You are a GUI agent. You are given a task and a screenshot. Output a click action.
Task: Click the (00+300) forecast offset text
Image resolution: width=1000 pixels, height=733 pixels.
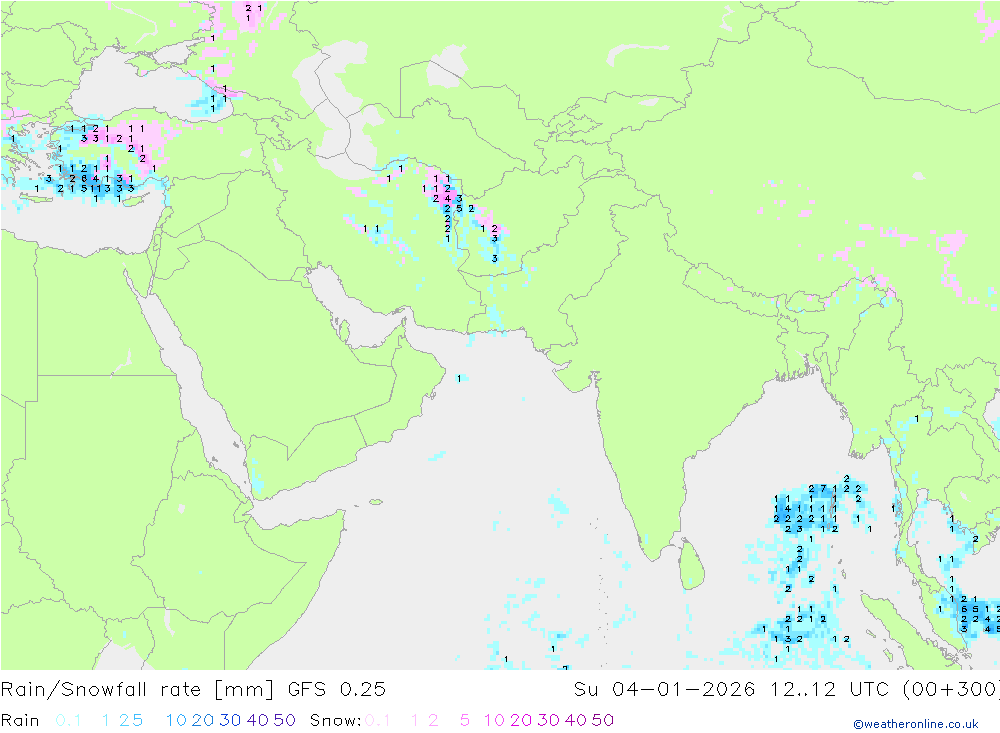click(x=951, y=690)
